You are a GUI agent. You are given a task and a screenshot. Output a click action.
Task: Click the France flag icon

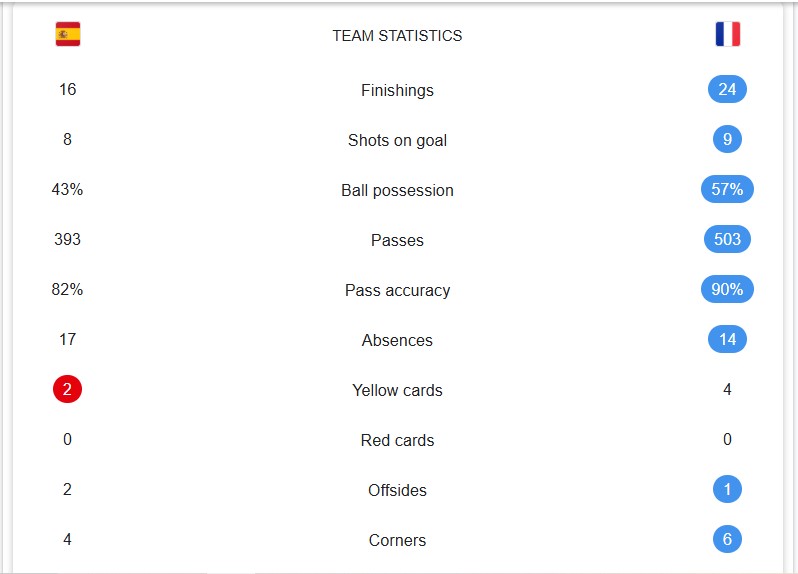tap(727, 35)
